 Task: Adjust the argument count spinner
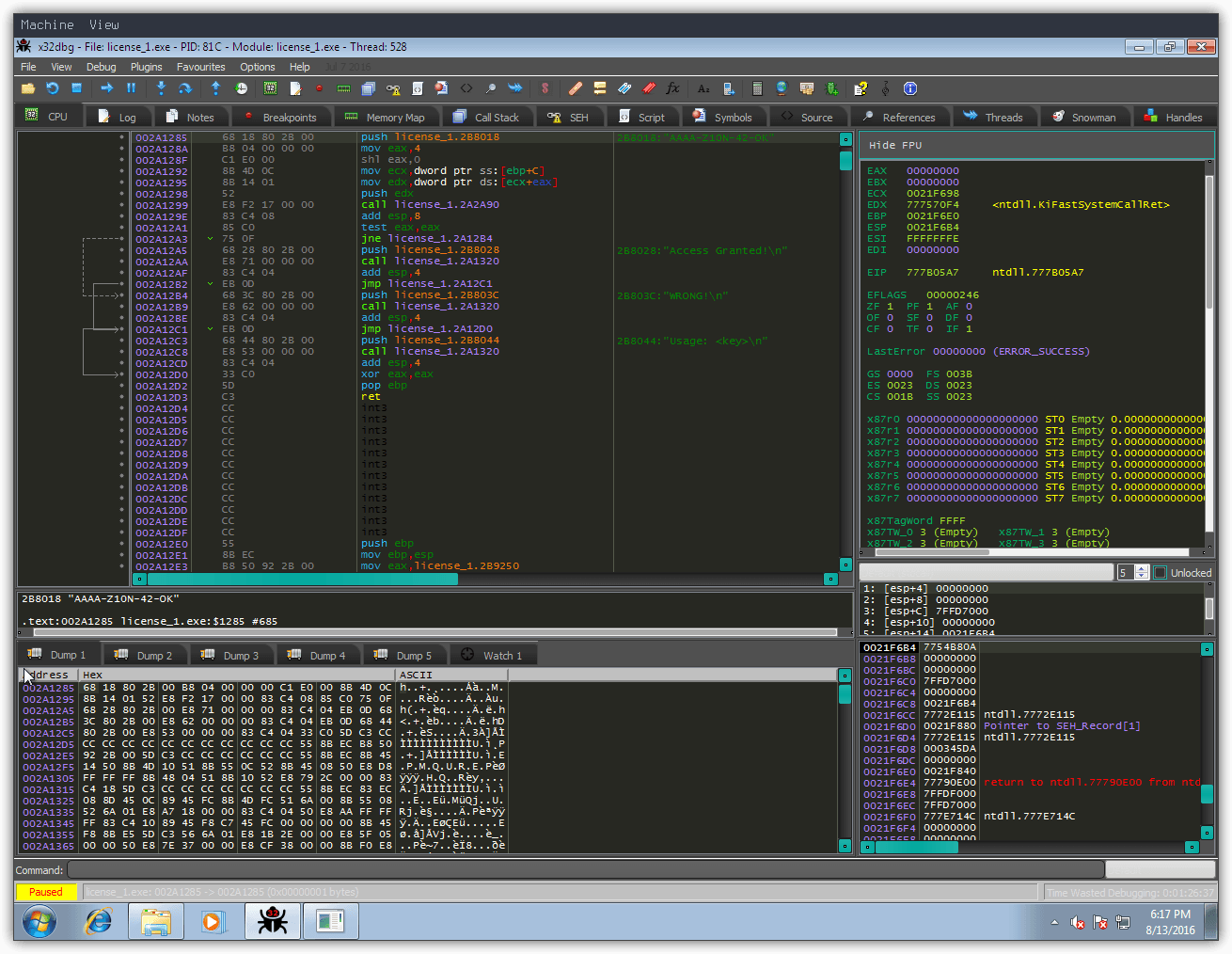click(1142, 572)
